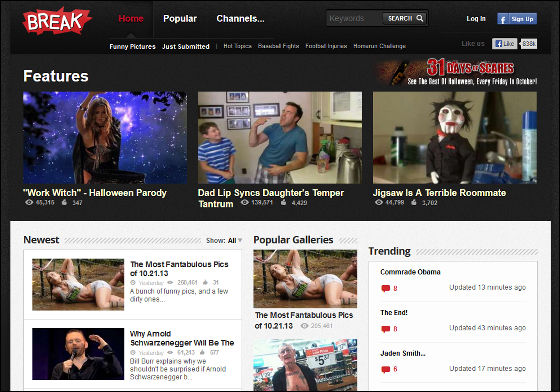Open the Baseball Fights link

[x=279, y=46]
